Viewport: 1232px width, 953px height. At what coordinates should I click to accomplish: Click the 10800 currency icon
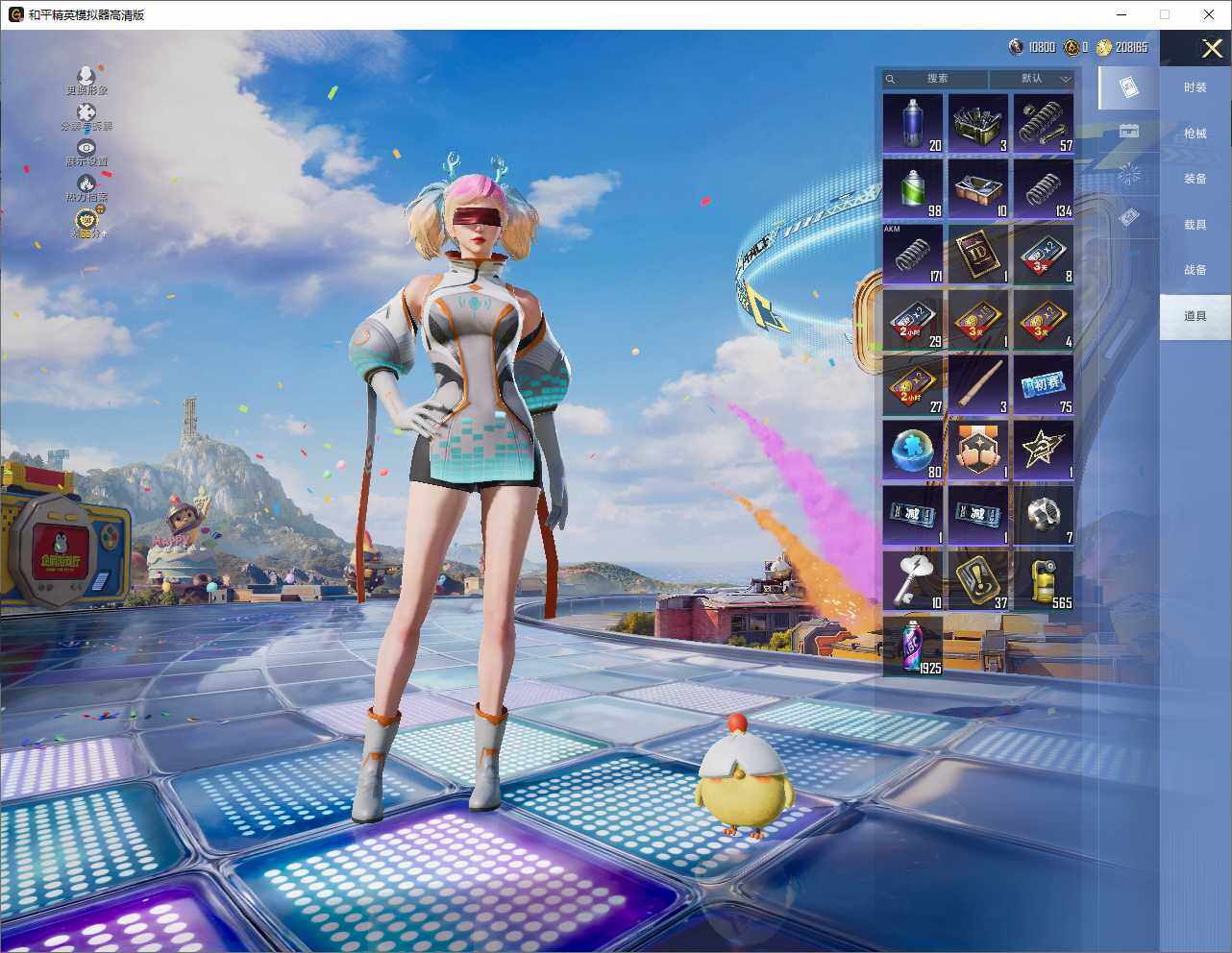[x=1016, y=47]
